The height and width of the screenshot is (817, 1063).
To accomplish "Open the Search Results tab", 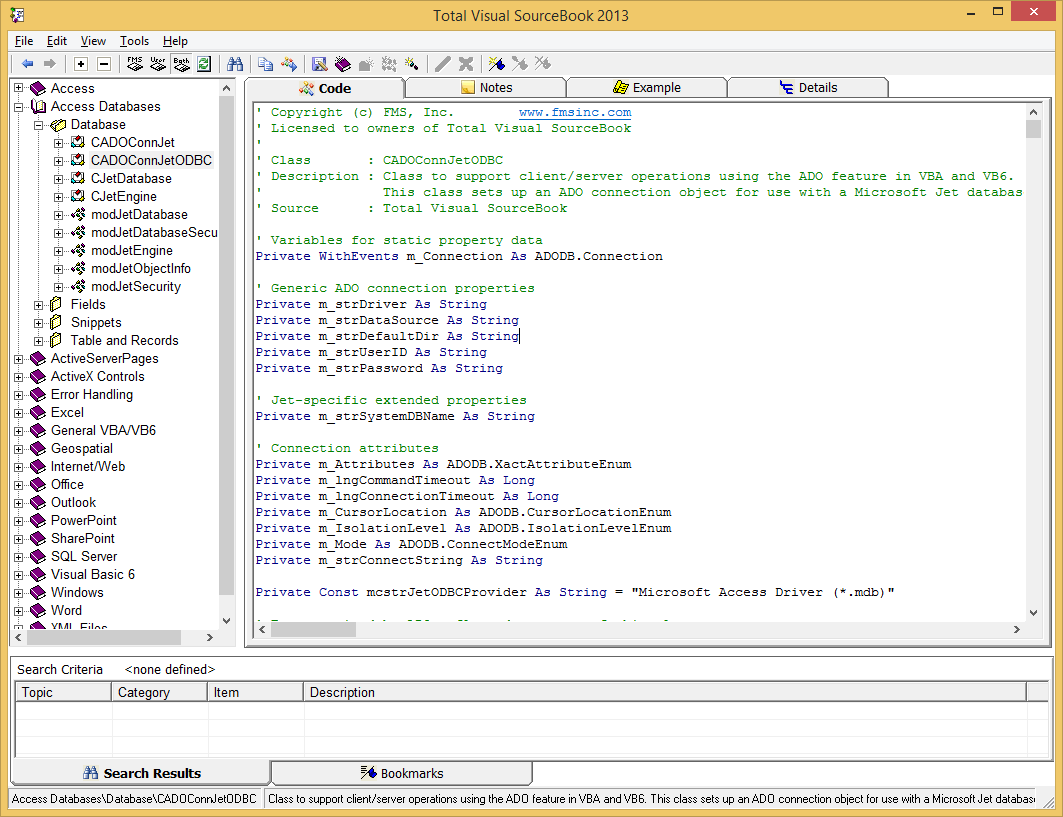I will [141, 773].
